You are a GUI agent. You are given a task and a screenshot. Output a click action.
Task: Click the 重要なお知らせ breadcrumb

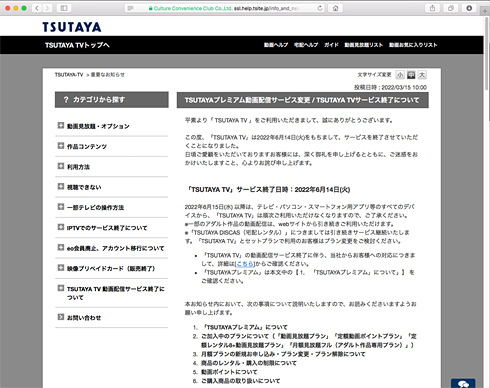click(108, 75)
